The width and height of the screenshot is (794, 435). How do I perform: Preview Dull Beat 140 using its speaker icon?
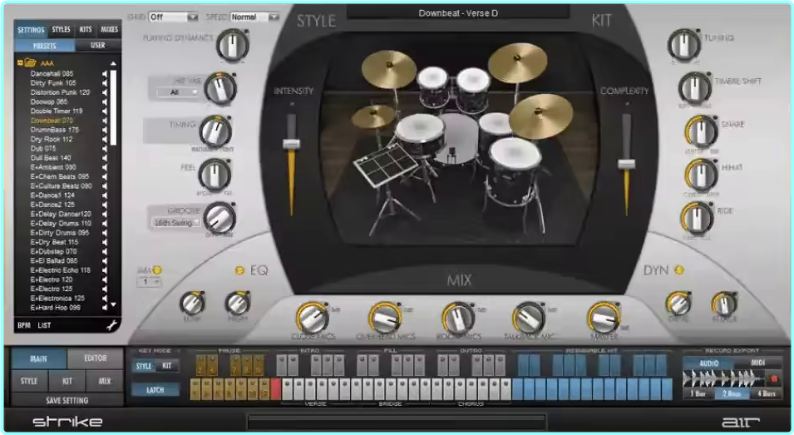click(105, 158)
